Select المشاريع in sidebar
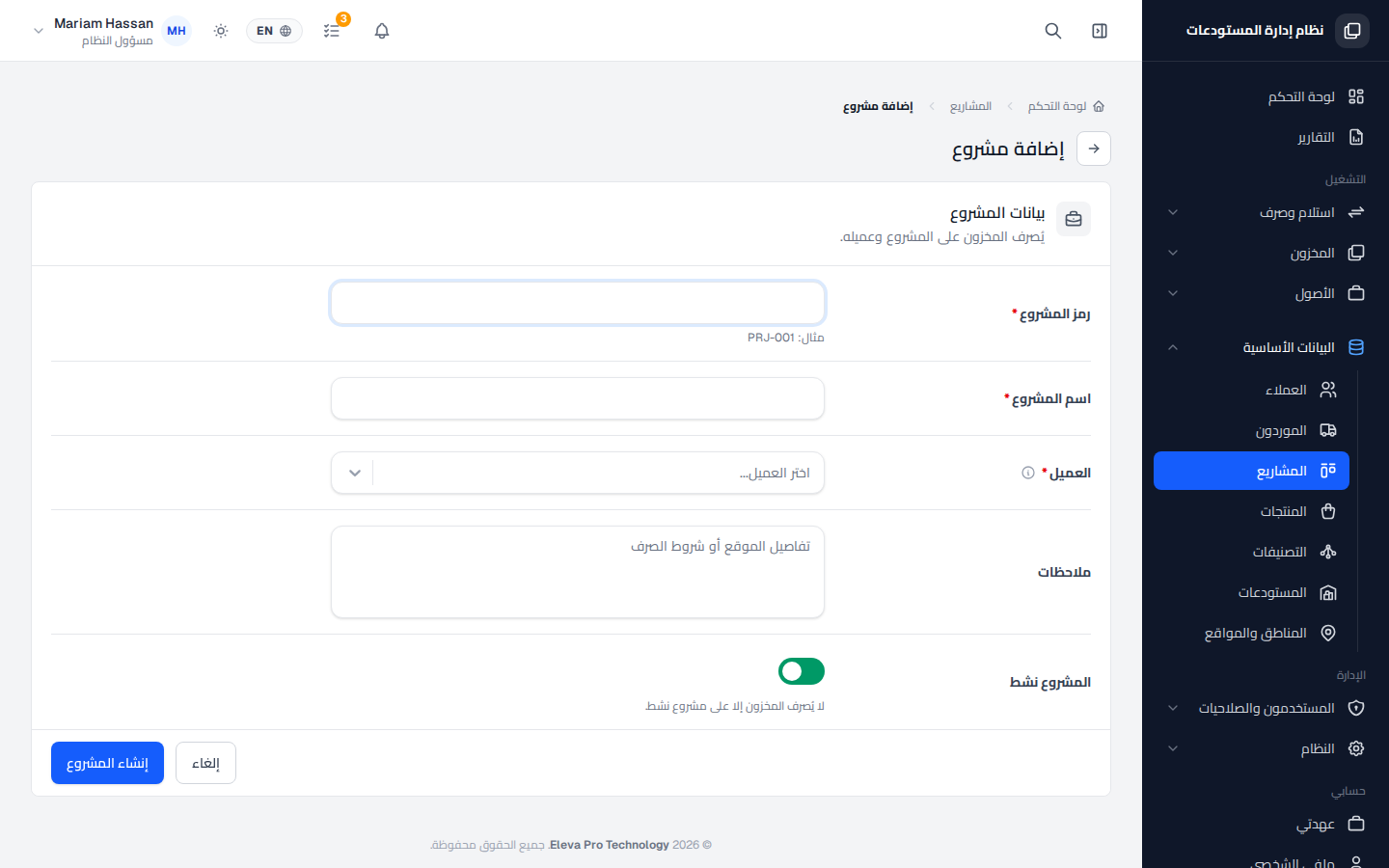1389x868 pixels. (x=1252, y=471)
